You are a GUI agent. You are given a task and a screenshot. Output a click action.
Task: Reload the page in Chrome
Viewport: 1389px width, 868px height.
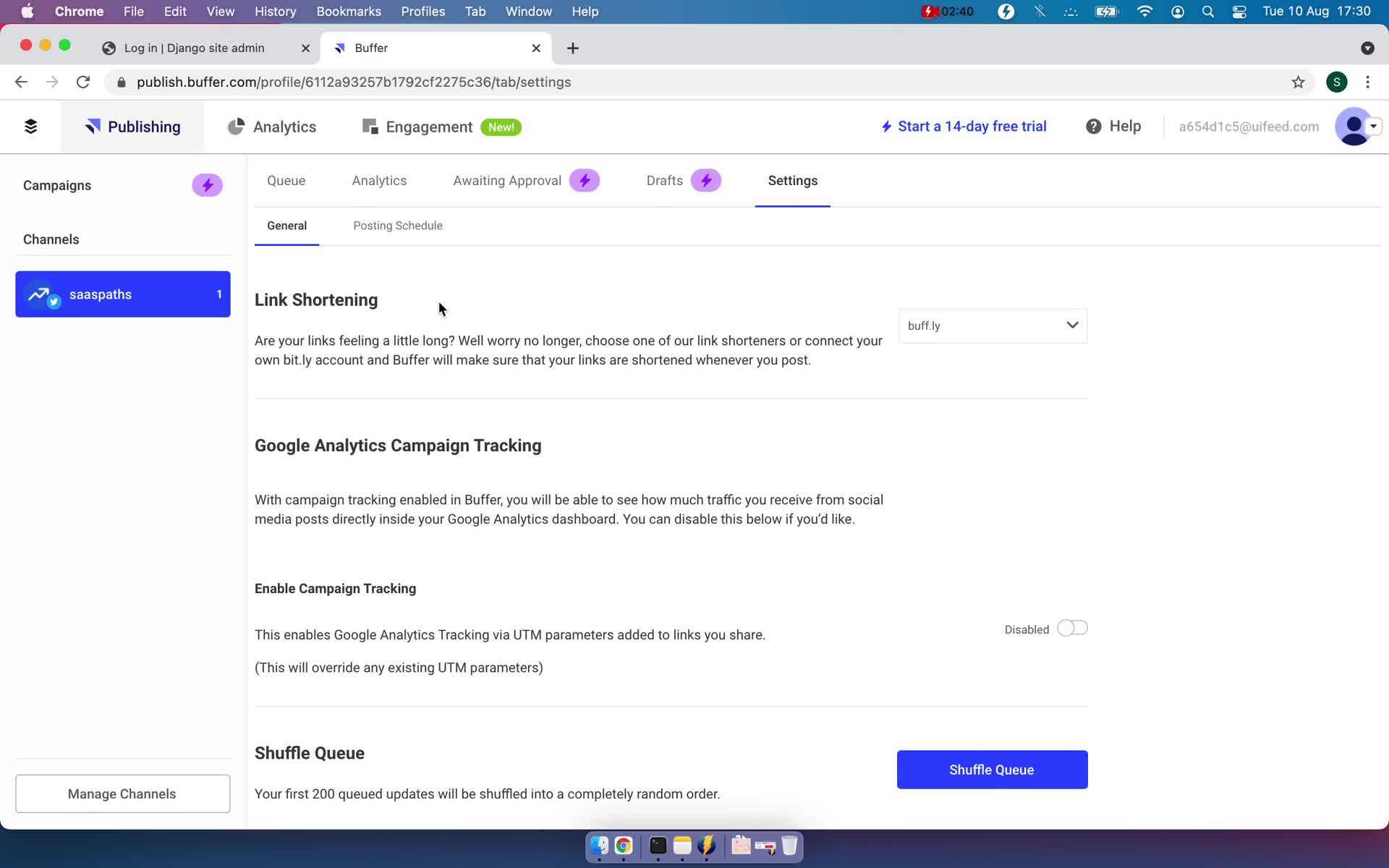(83, 82)
